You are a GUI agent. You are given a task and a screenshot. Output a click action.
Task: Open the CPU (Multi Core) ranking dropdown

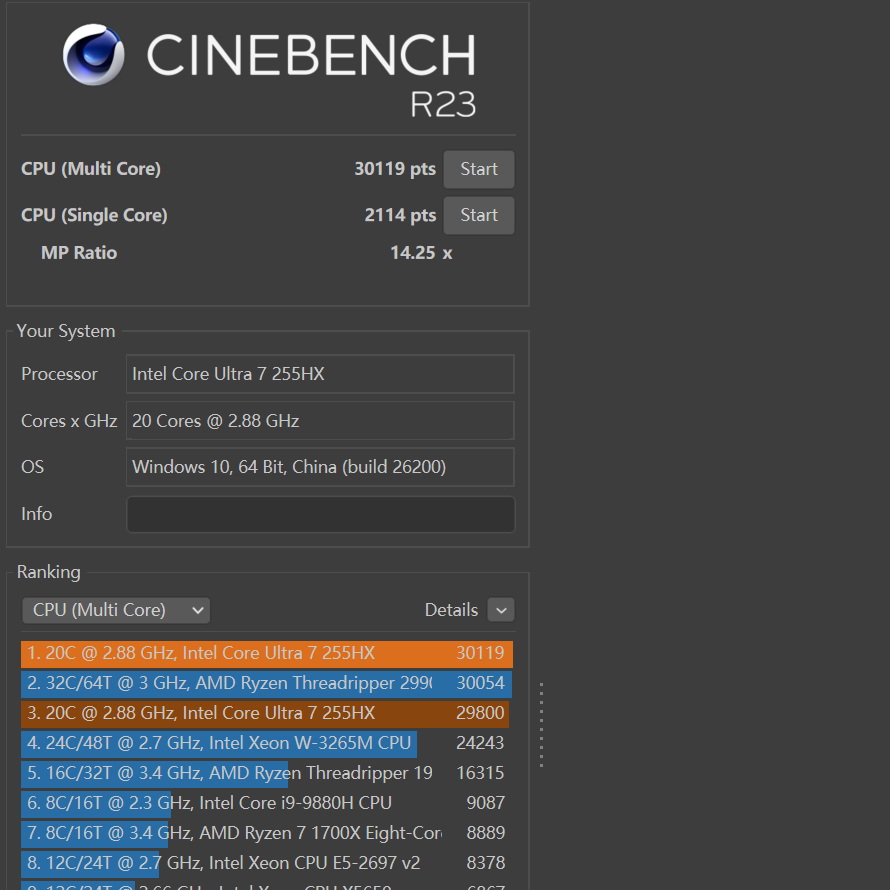(x=116, y=610)
